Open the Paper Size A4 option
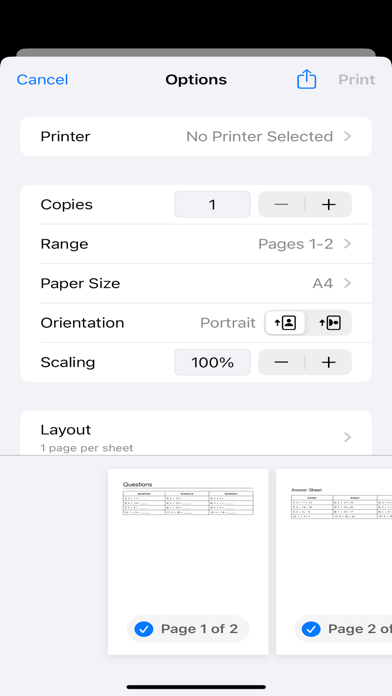Viewport: 392px width, 696px height. click(196, 283)
